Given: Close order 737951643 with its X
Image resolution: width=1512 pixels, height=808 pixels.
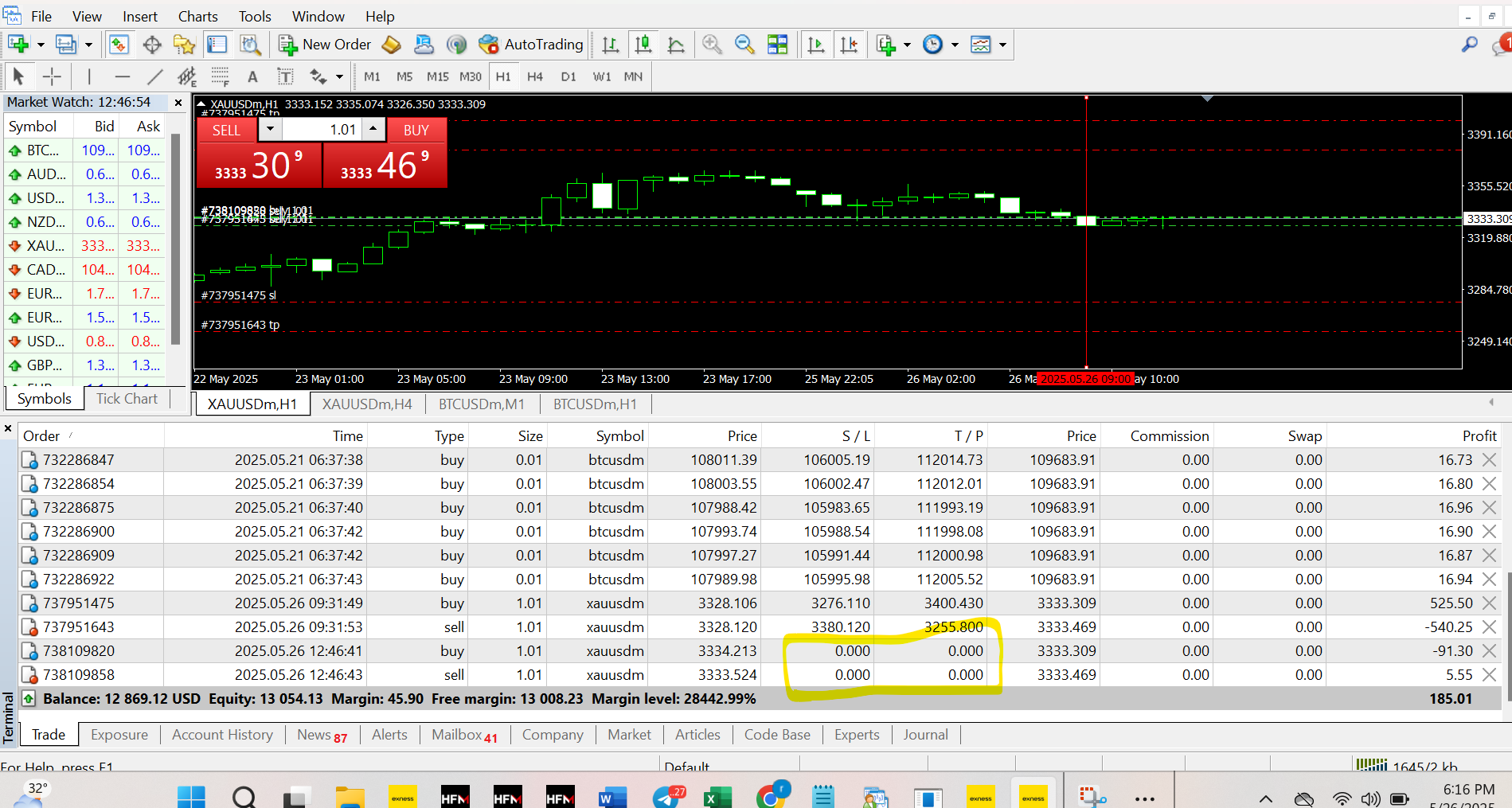Looking at the screenshot, I should click(x=1490, y=626).
